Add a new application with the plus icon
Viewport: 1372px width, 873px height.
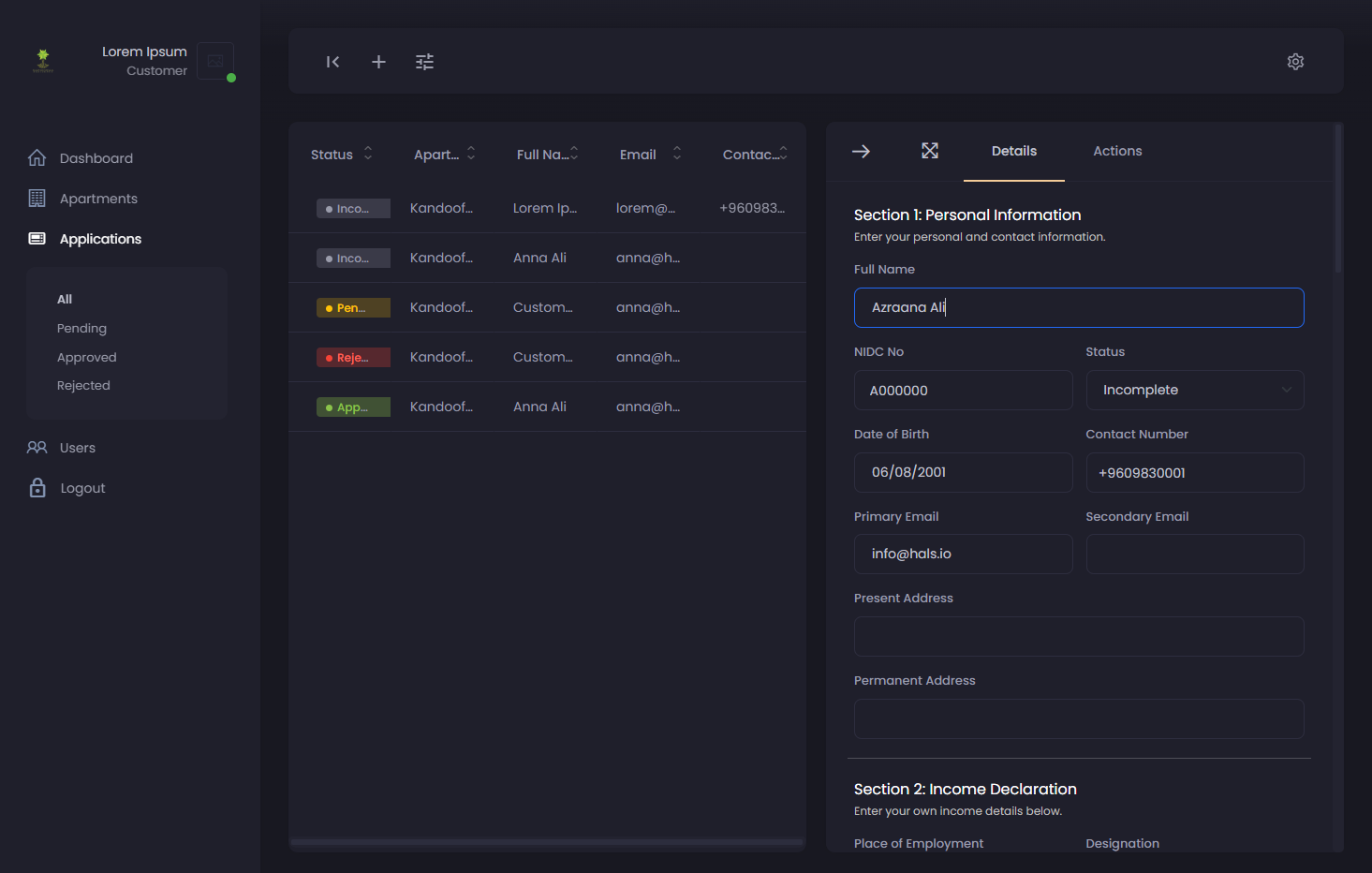(378, 62)
